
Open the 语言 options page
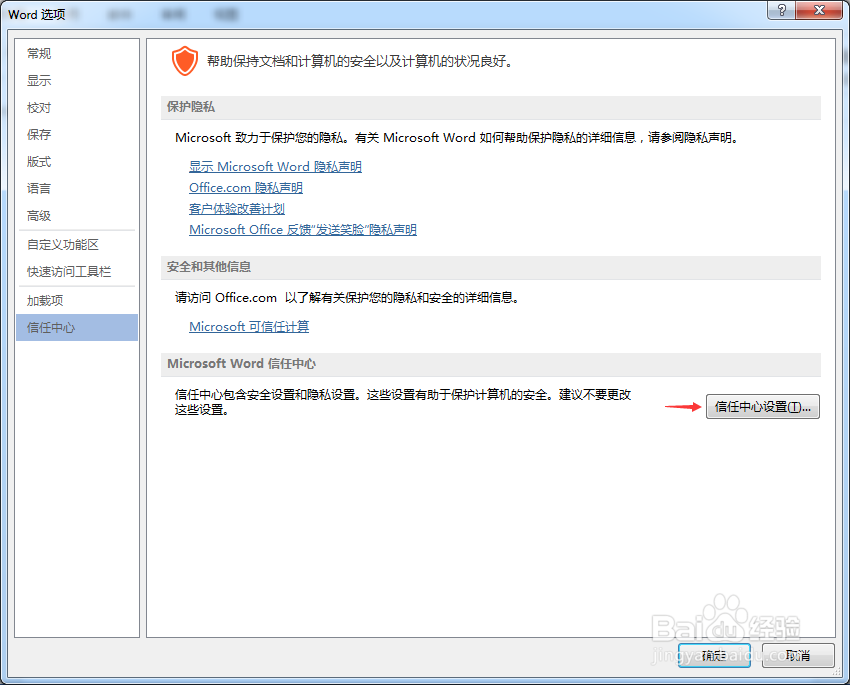point(38,188)
